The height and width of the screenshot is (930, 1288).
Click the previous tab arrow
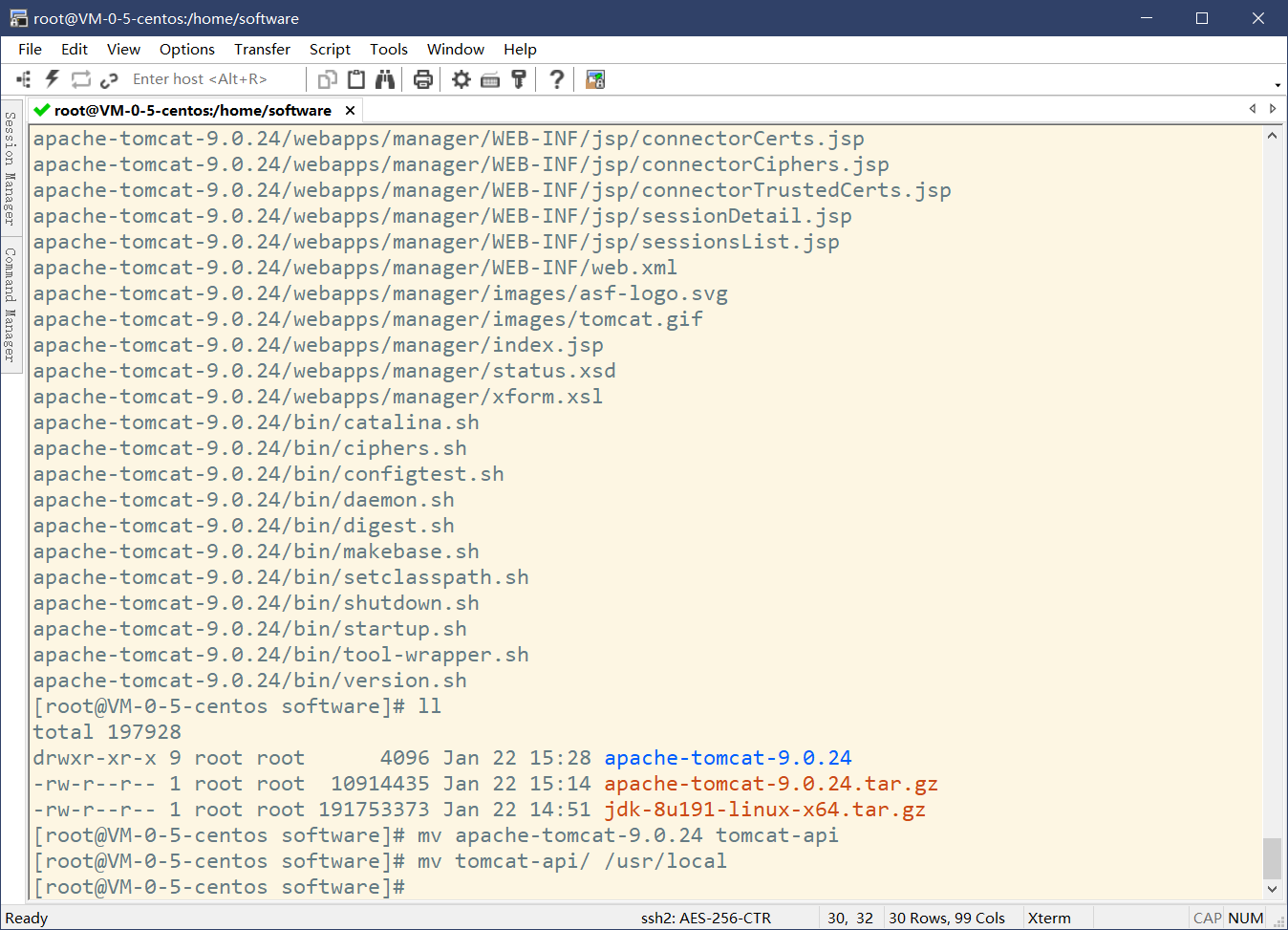click(x=1253, y=109)
